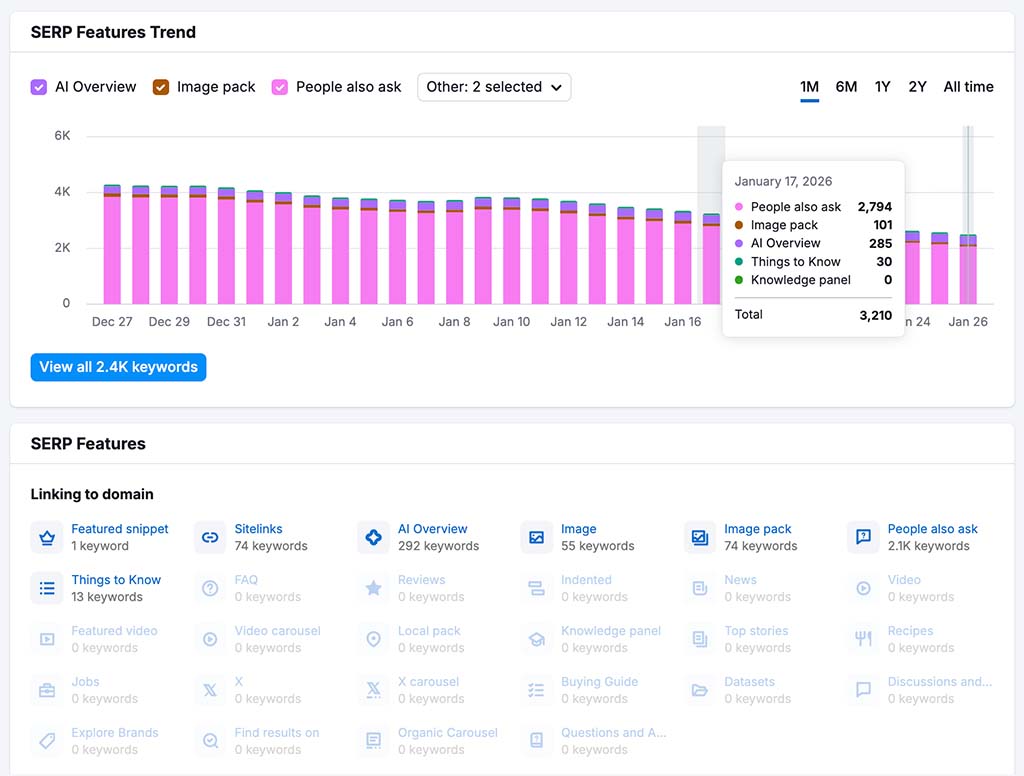1024x776 pixels.
Task: Select the All time view
Action: click(968, 87)
